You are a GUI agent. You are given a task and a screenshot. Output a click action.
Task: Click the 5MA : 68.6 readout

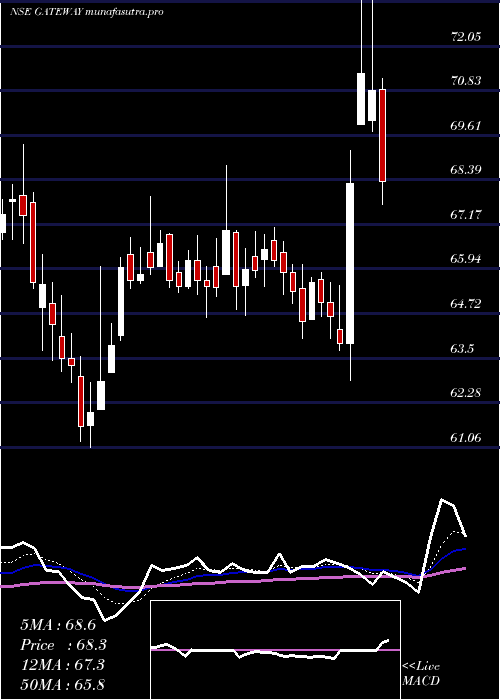pyautogui.click(x=58, y=625)
